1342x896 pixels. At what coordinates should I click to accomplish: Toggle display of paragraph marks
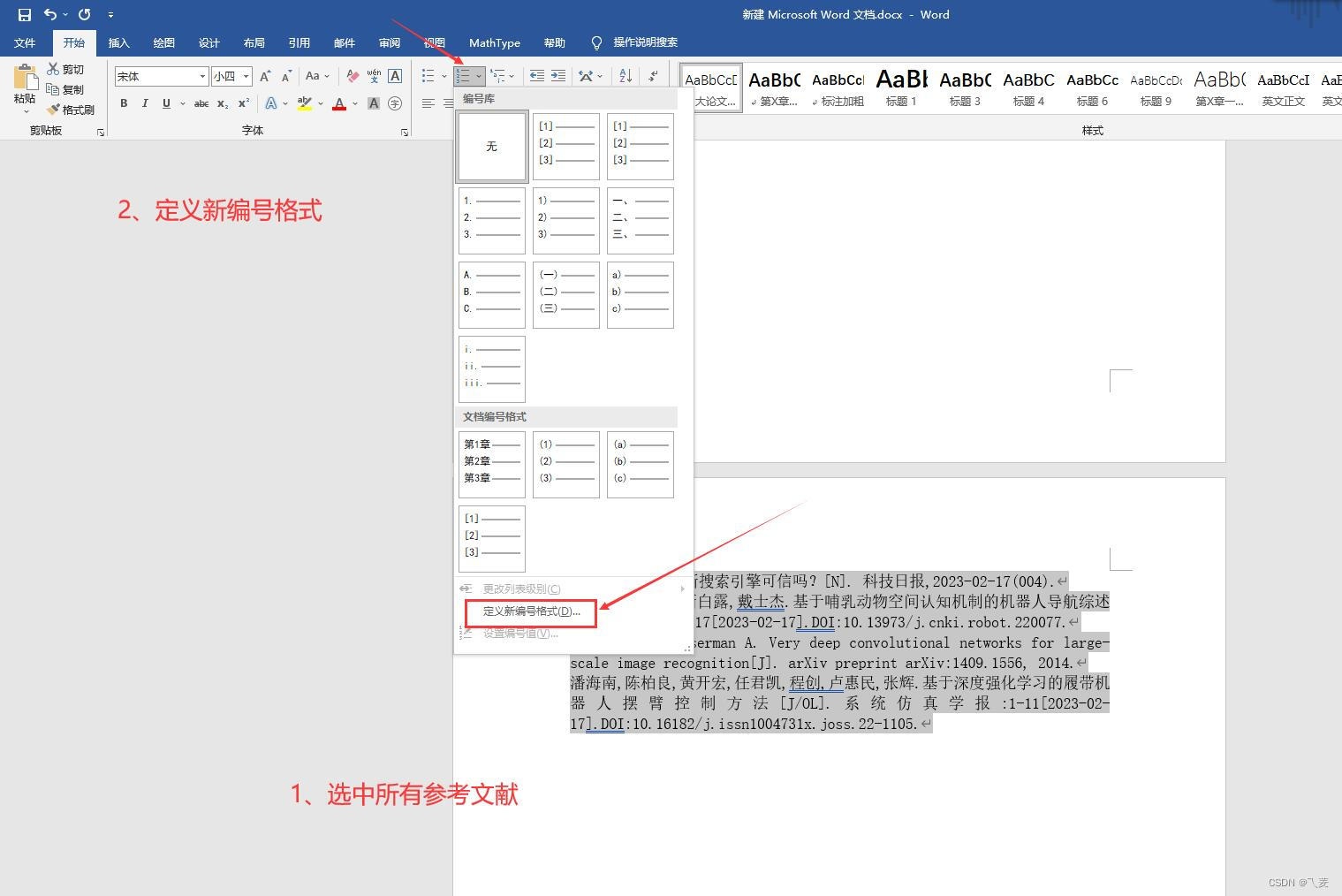(653, 76)
